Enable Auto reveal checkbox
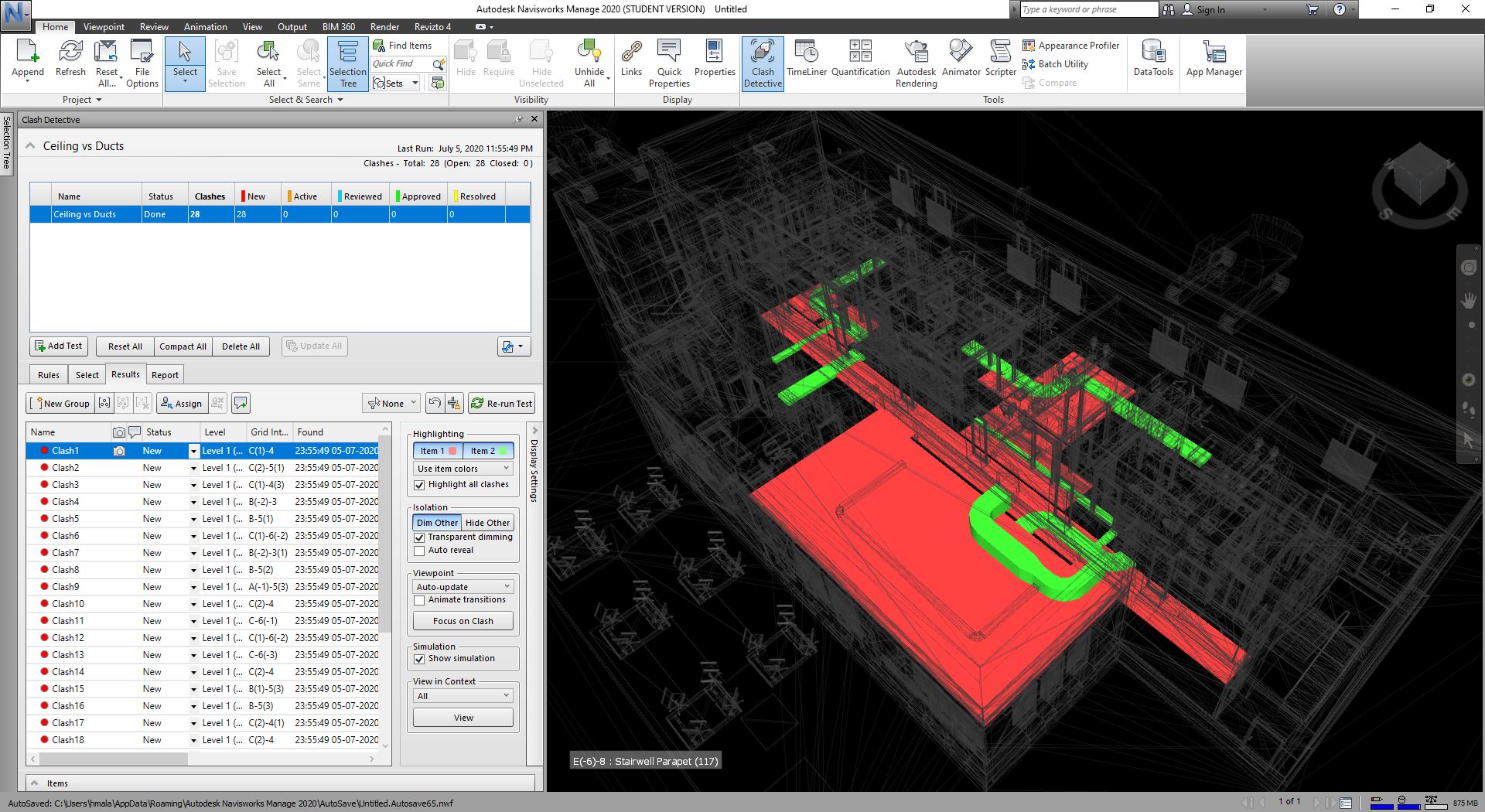Image resolution: width=1485 pixels, height=812 pixels. pyautogui.click(x=419, y=551)
